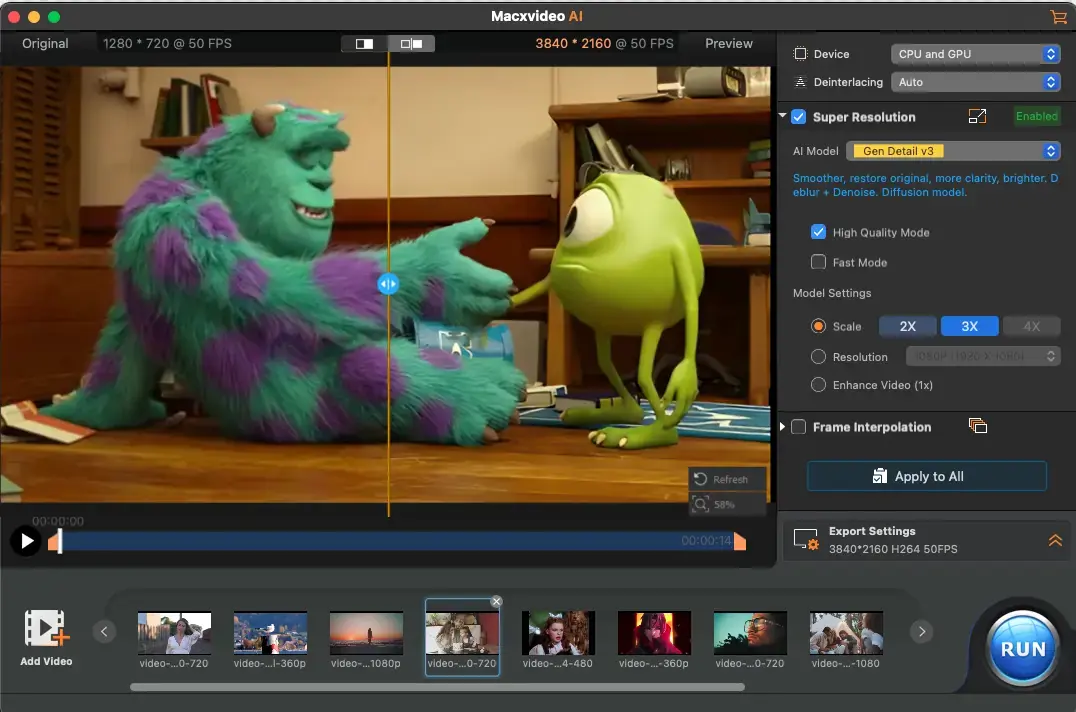1076x712 pixels.
Task: Collapse Export Settings with the orange chevron
Action: pyautogui.click(x=1055, y=540)
